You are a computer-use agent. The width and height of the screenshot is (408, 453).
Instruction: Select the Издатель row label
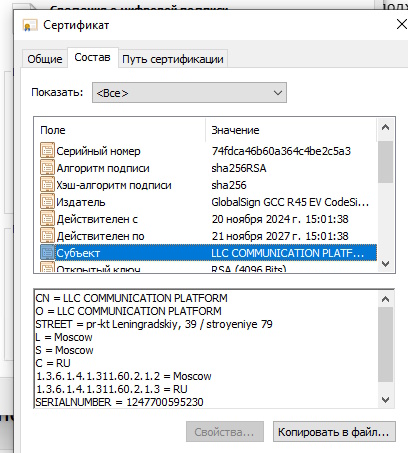click(x=81, y=202)
